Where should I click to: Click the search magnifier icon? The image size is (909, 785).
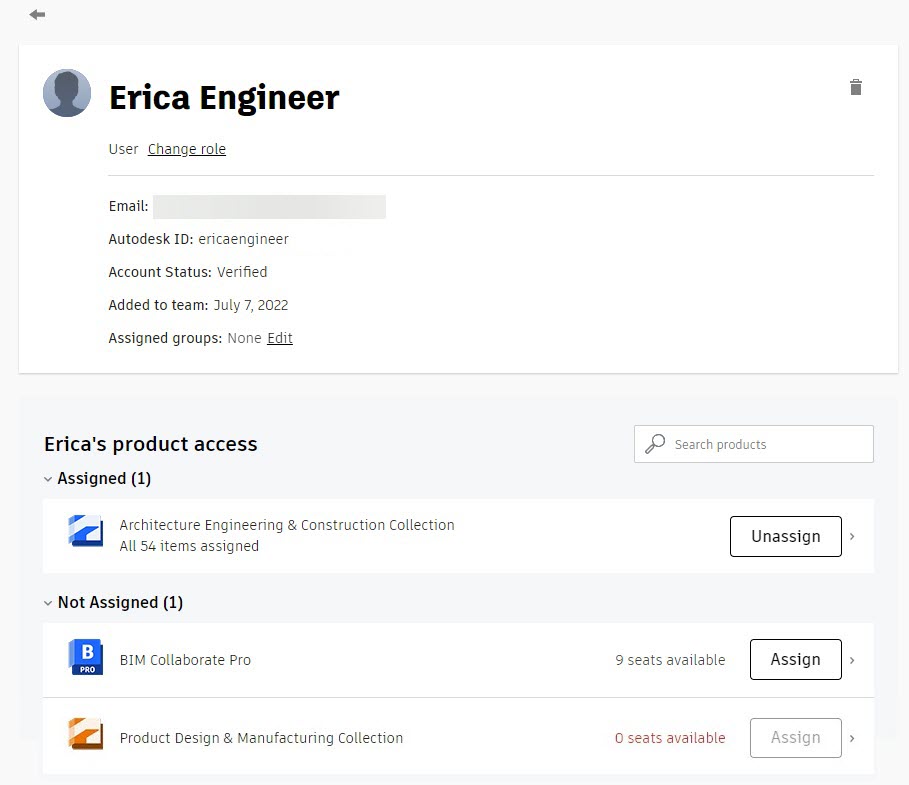(655, 444)
